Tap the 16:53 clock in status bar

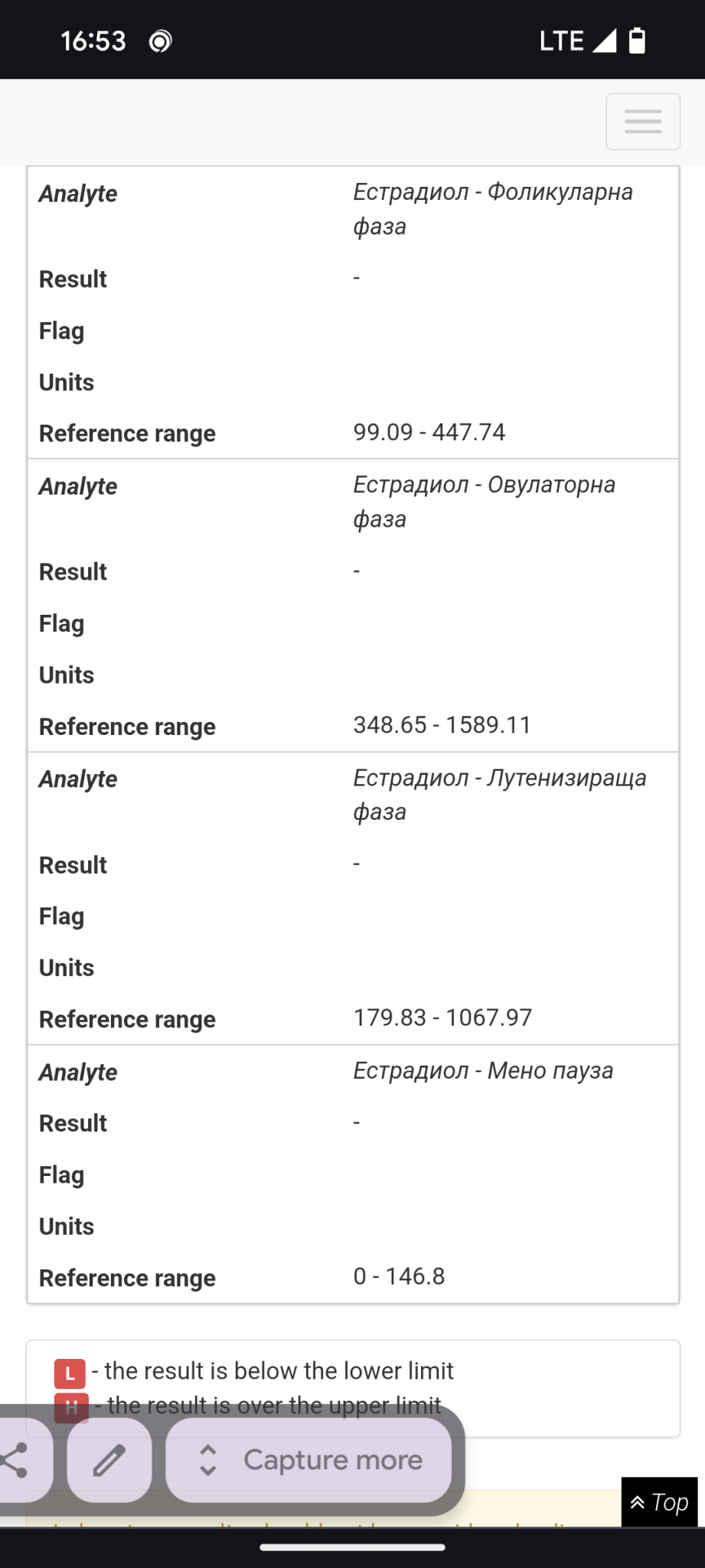point(93,41)
